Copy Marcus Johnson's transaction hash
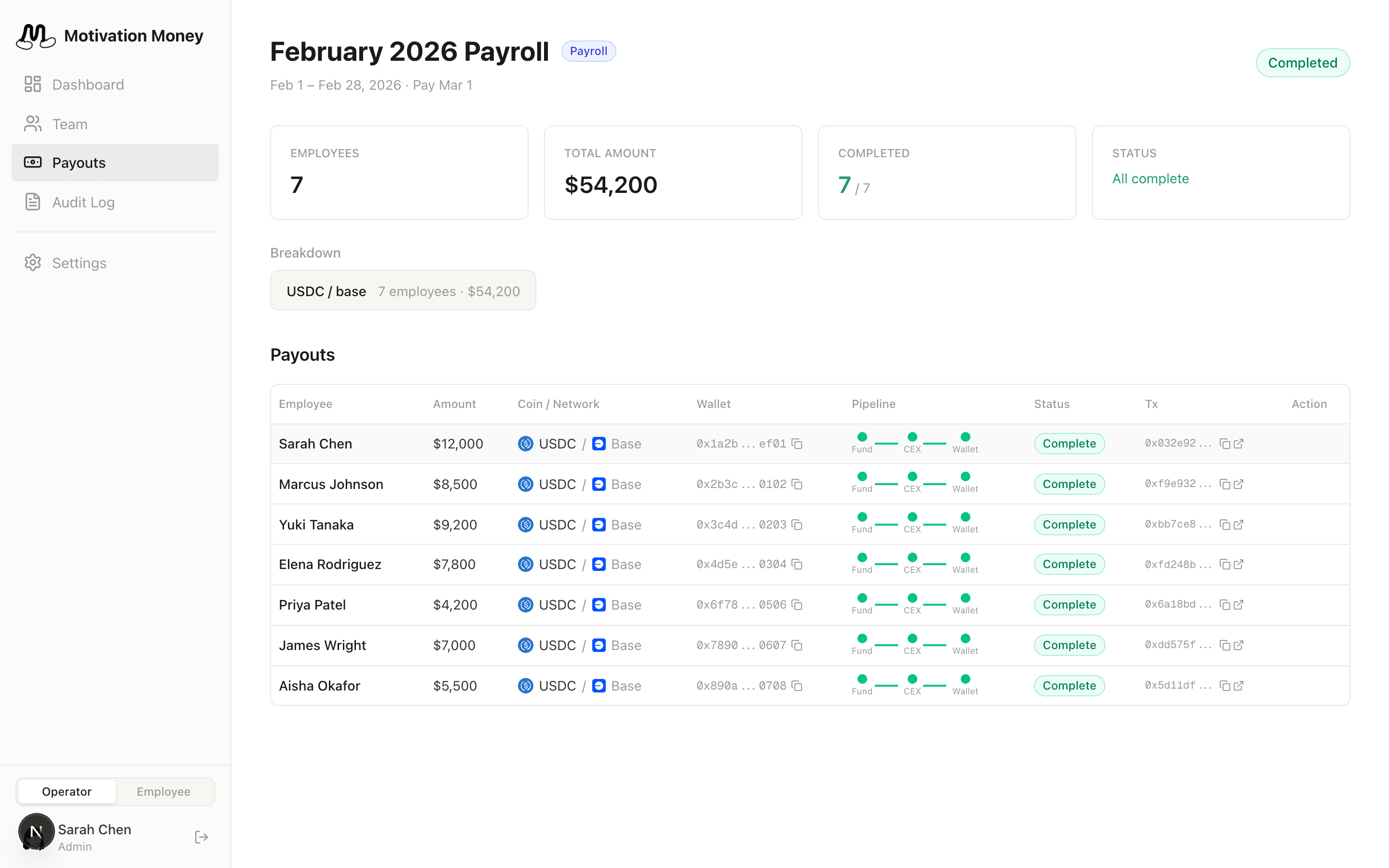Image resolution: width=1389 pixels, height=868 pixels. 1224,485
